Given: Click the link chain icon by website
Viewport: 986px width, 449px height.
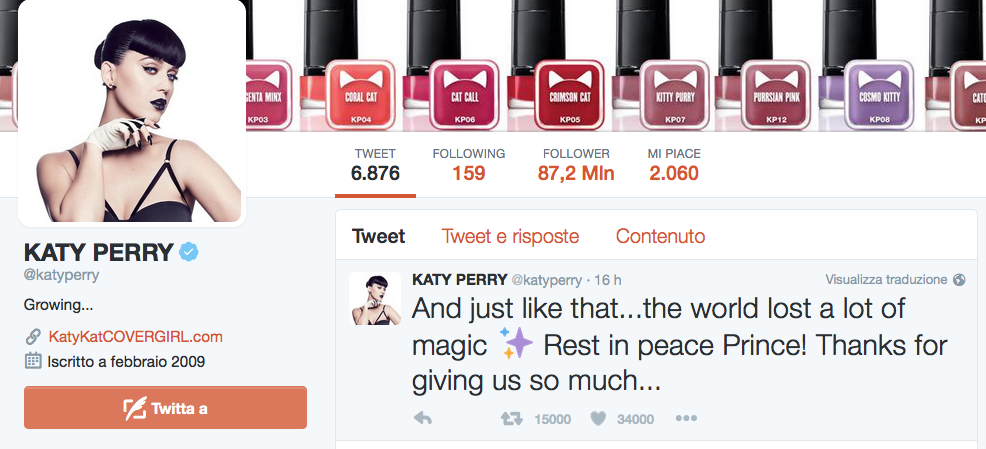Looking at the screenshot, I should tap(33, 337).
